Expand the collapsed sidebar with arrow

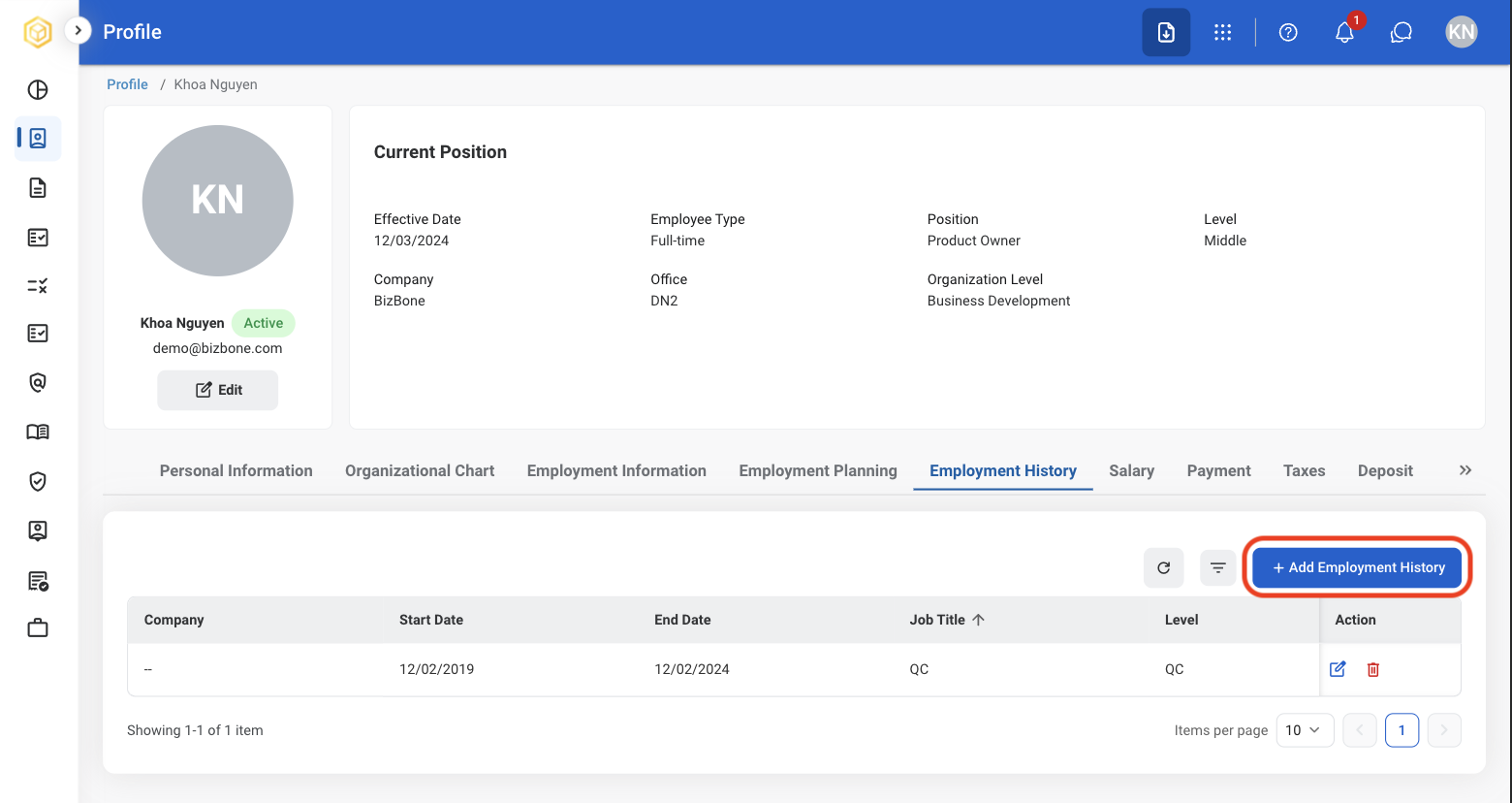[x=78, y=30]
